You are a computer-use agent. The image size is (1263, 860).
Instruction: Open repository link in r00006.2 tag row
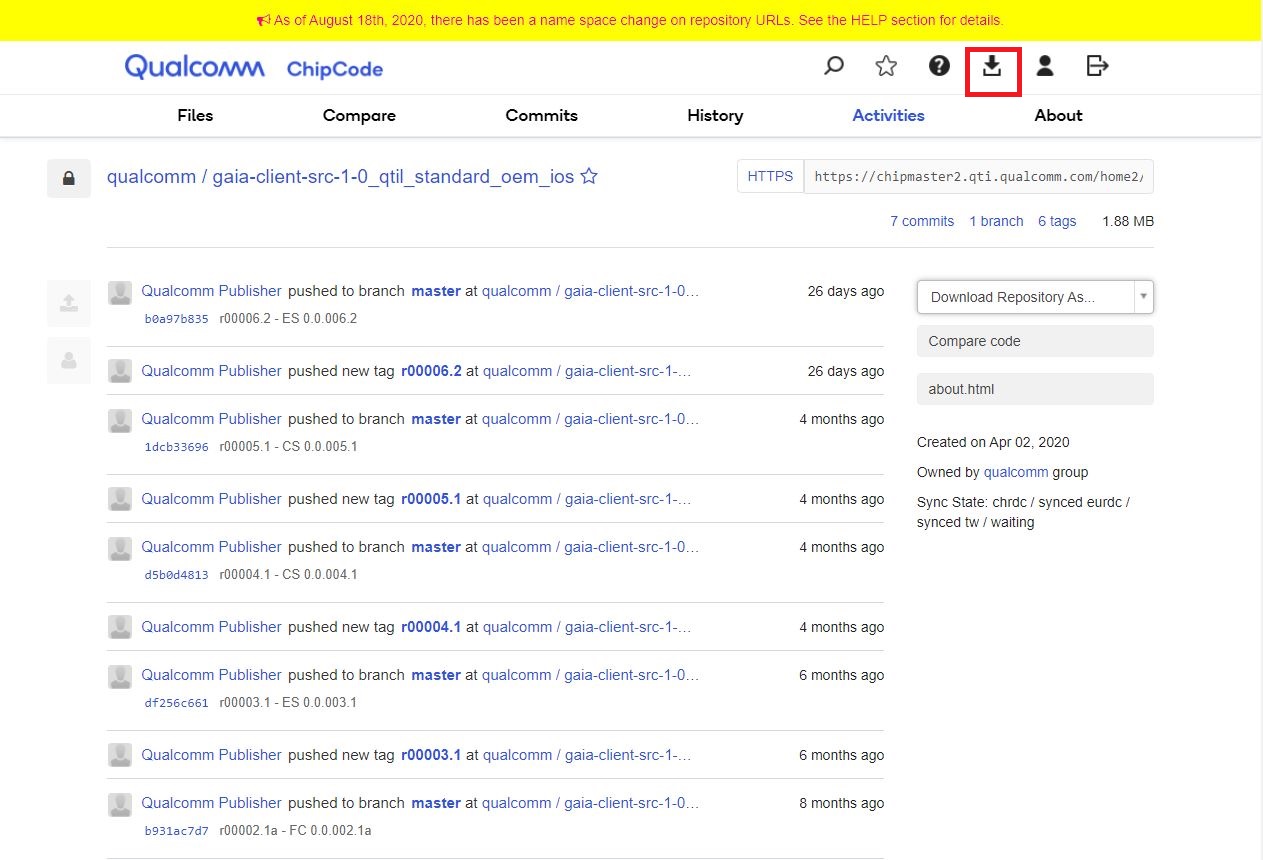coord(587,371)
